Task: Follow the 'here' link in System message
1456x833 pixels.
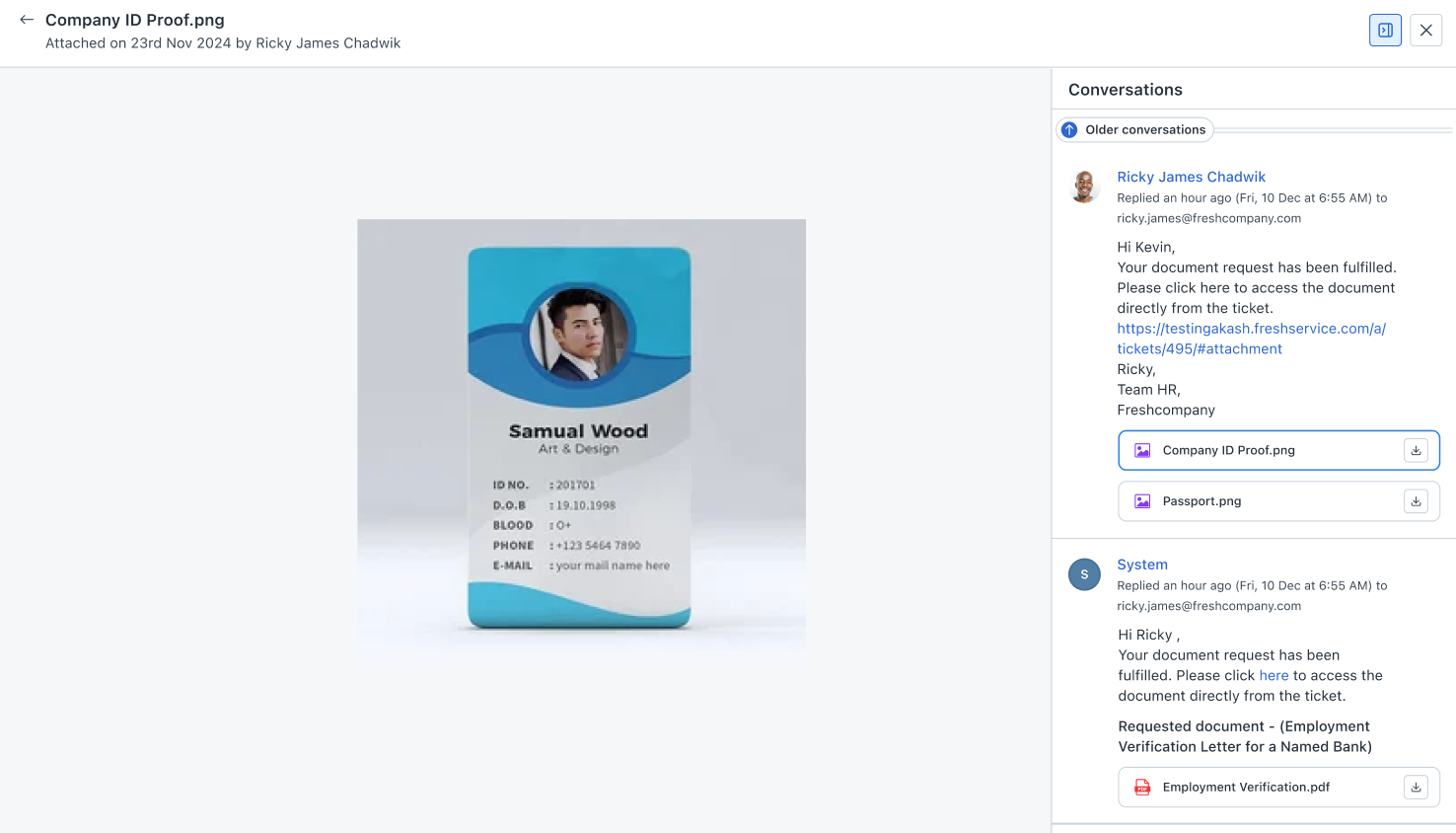Action: coord(1274,676)
